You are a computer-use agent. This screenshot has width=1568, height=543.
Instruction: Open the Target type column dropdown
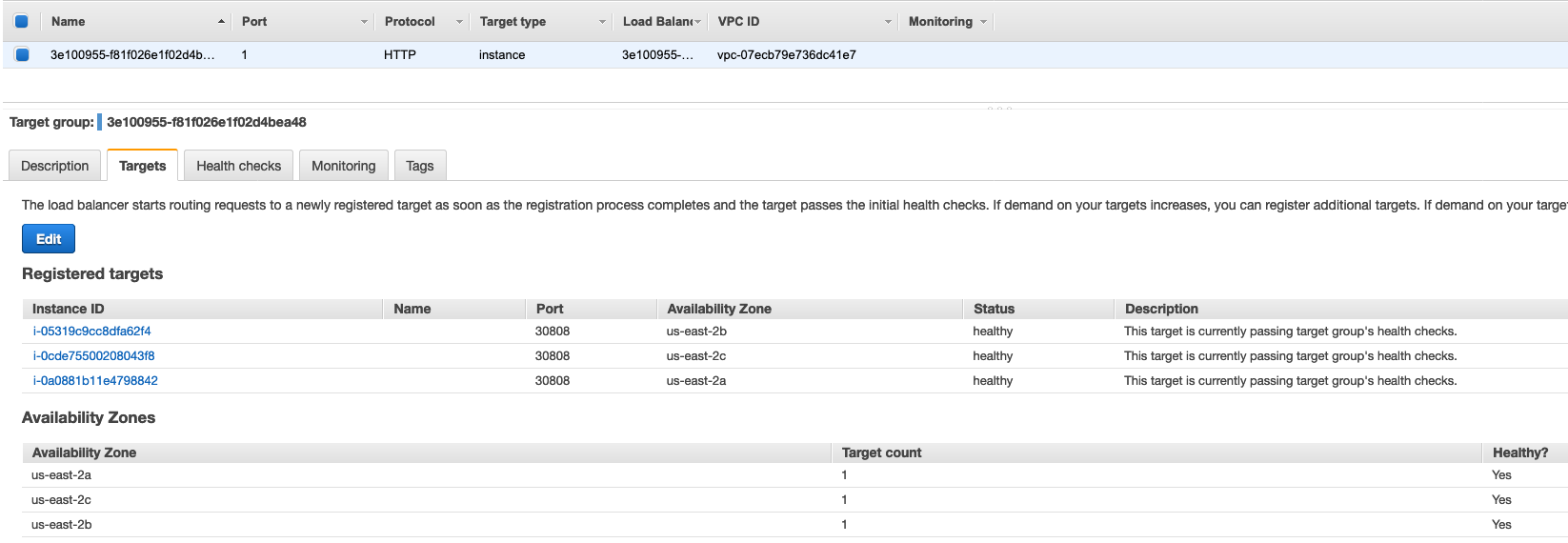(x=602, y=21)
